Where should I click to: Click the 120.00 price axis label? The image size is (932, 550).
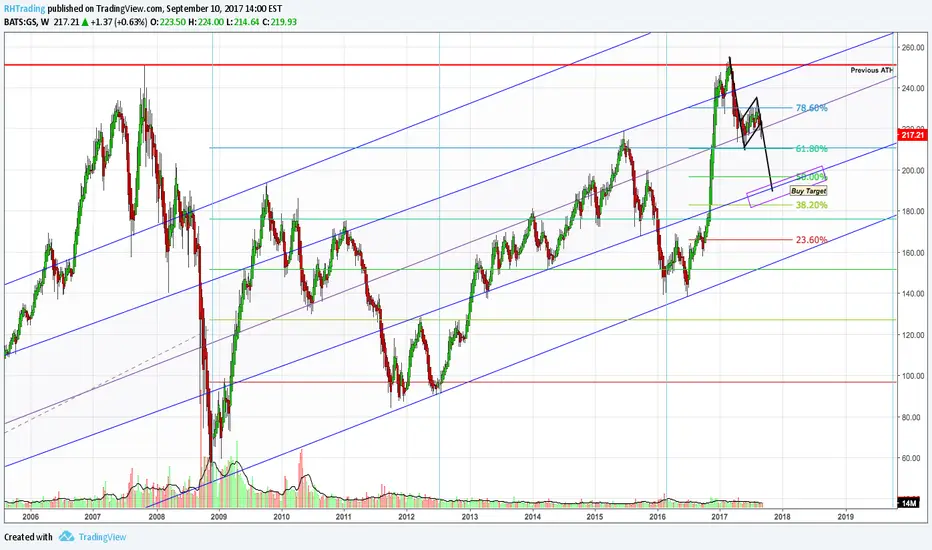pyautogui.click(x=912, y=335)
